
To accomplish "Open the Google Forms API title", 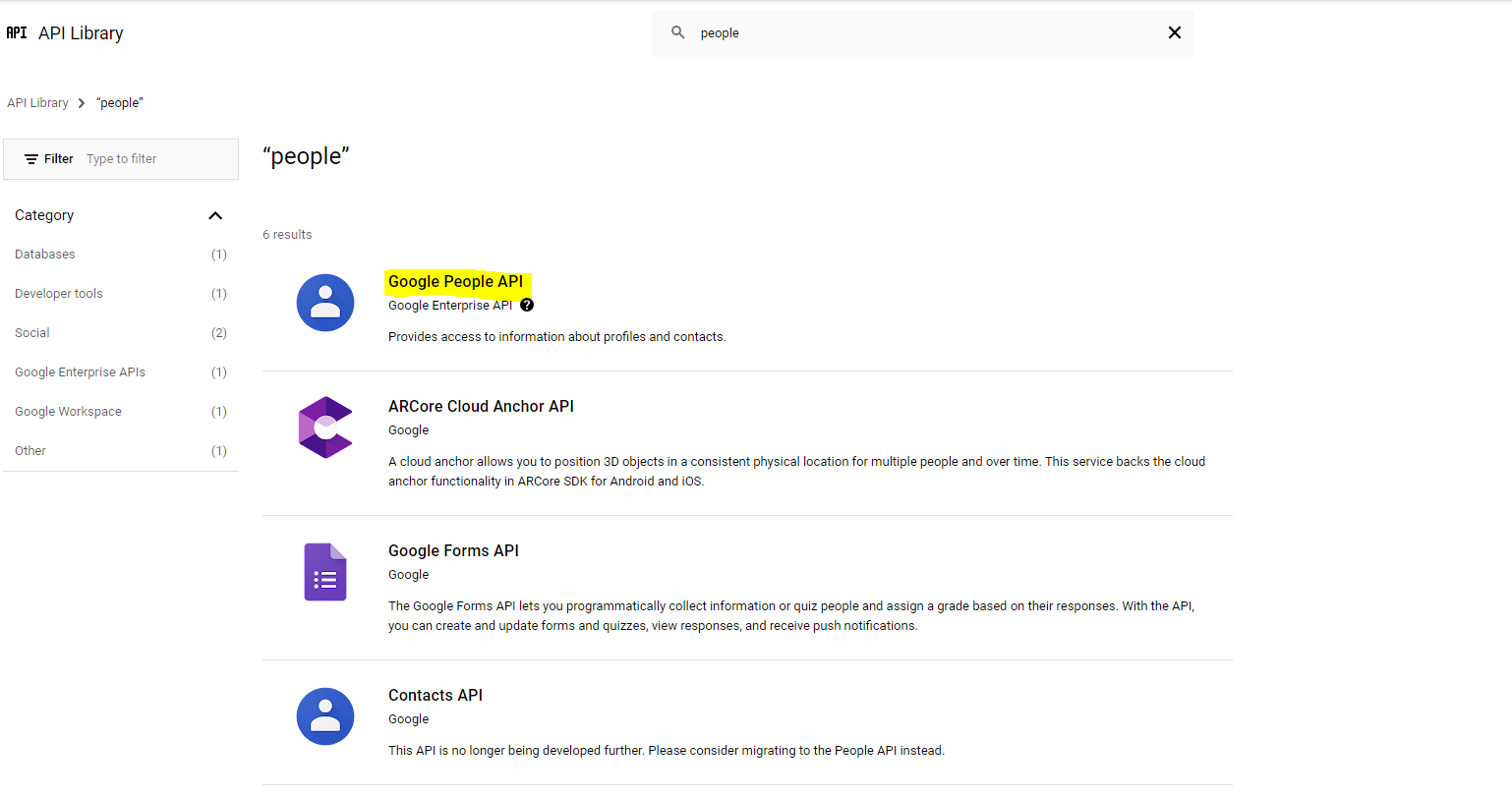I will [x=453, y=551].
